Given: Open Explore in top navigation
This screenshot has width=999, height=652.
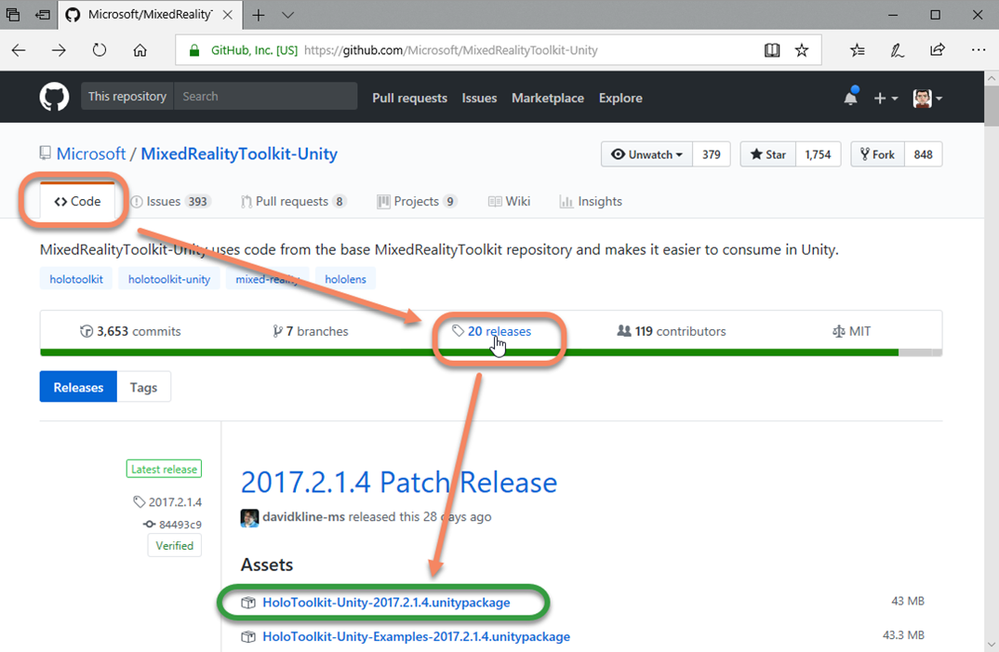Looking at the screenshot, I should click(621, 98).
